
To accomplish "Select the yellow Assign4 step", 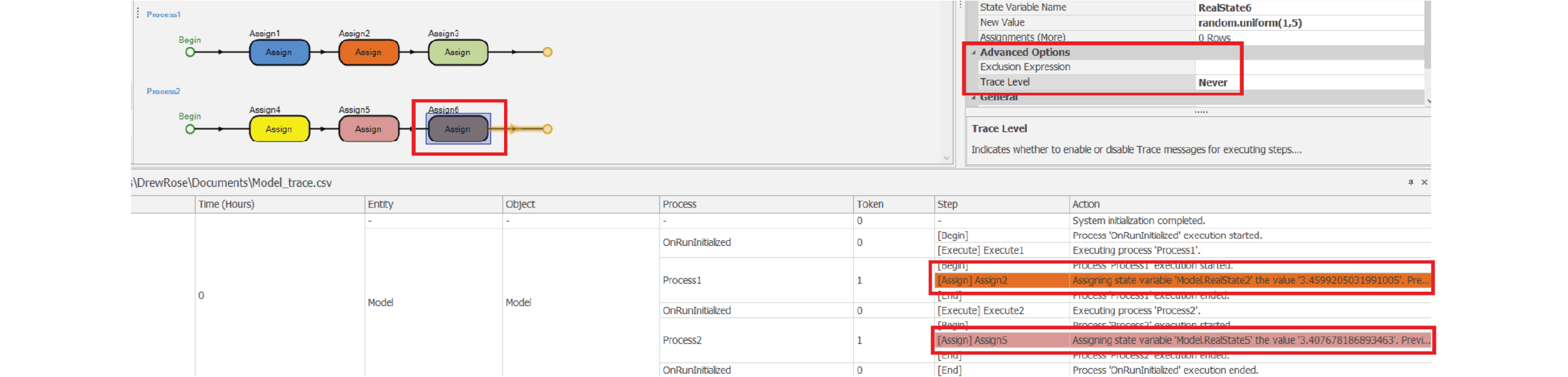I will click(x=279, y=129).
